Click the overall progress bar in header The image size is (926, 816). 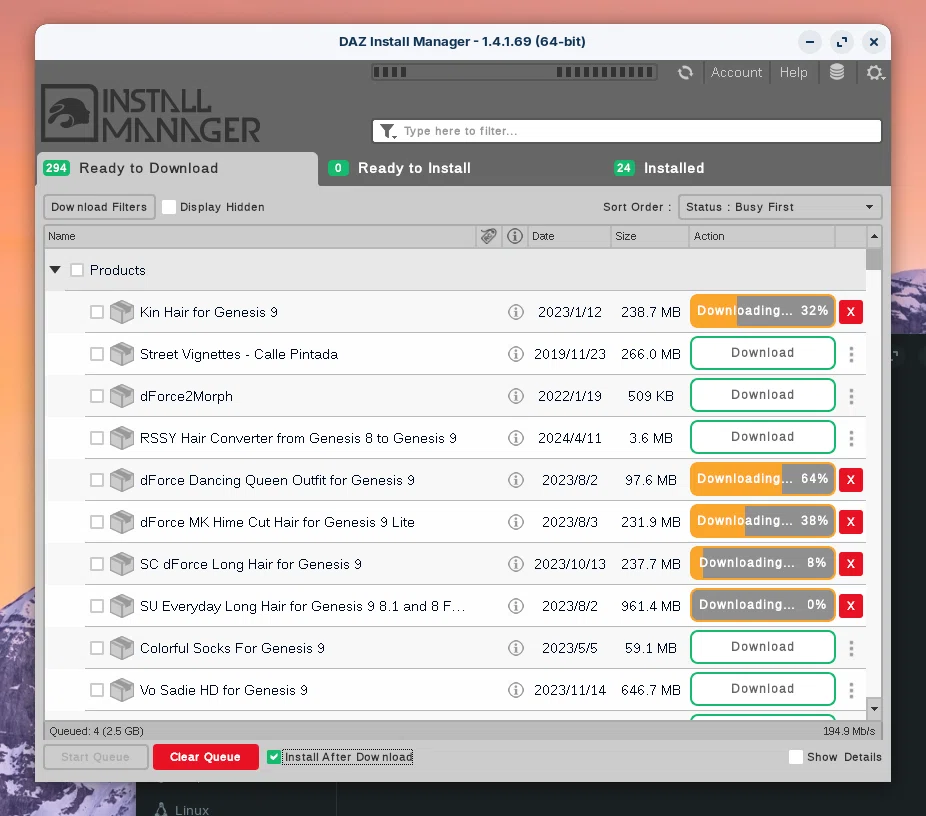click(514, 73)
